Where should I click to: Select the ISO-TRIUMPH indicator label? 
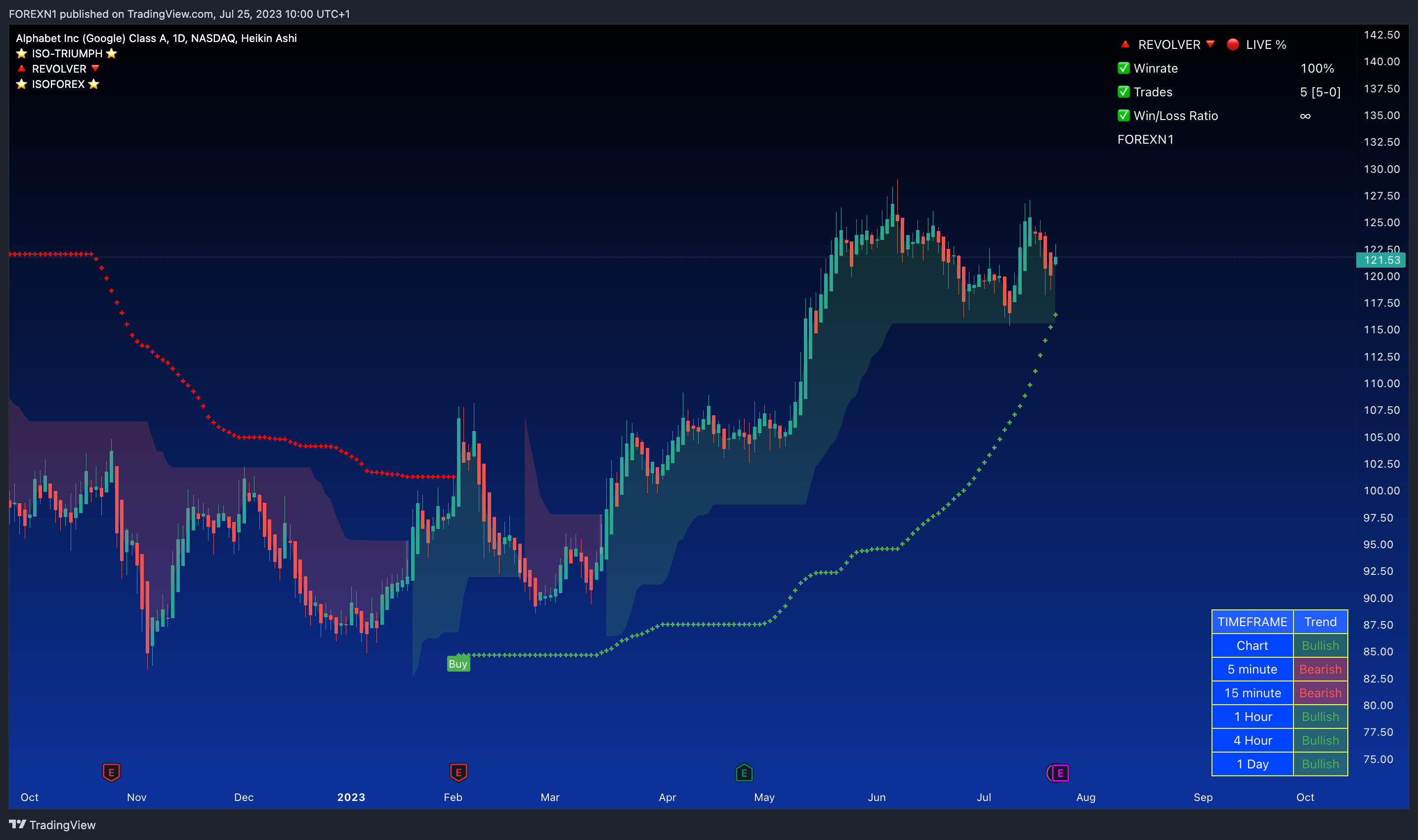coord(67,53)
